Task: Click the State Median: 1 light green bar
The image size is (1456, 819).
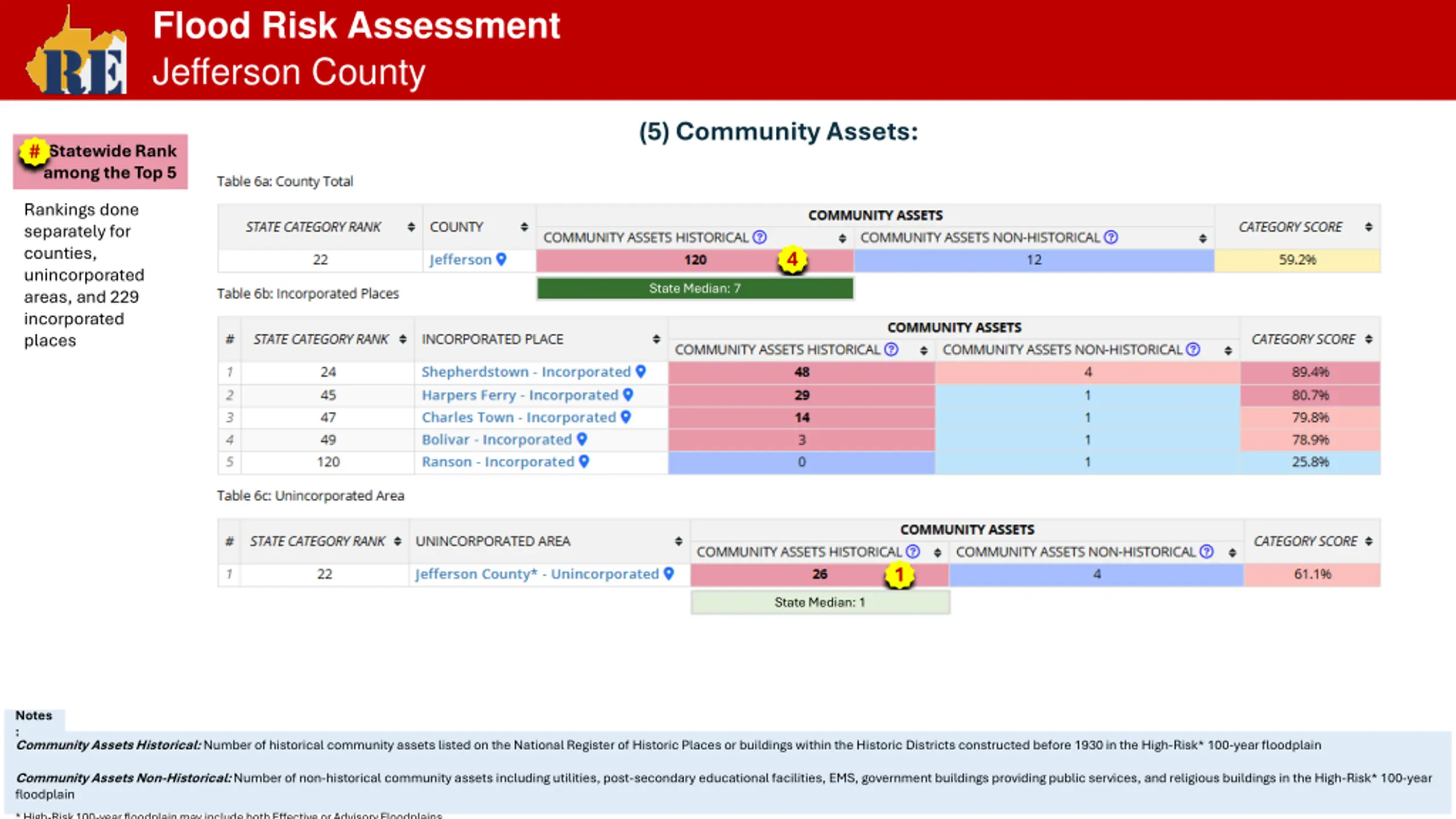Action: pos(820,602)
